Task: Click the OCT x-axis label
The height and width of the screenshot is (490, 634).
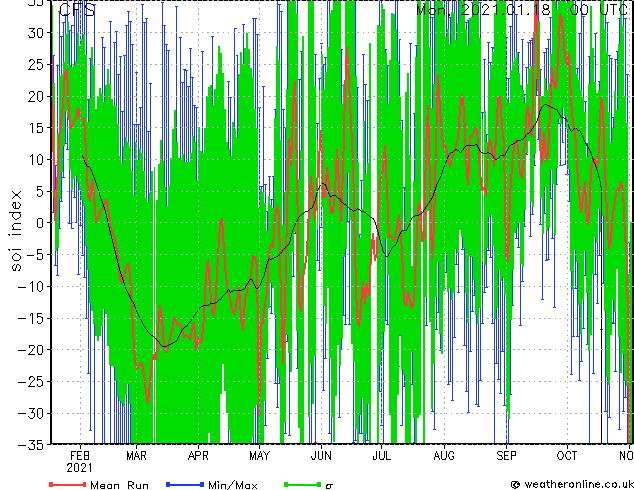Action: [567, 456]
